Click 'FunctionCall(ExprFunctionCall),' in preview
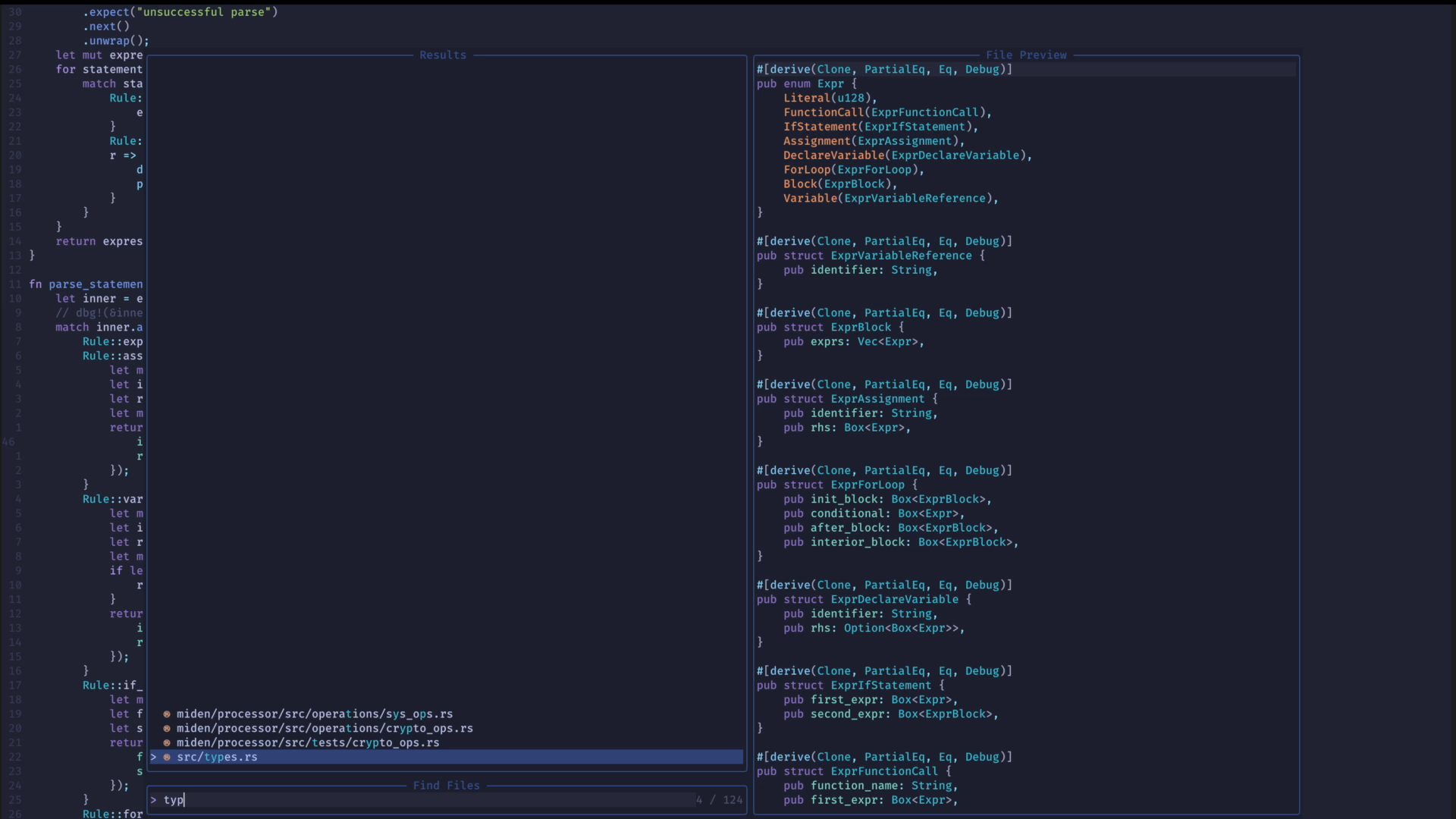This screenshot has height=819, width=1456. coord(888,112)
